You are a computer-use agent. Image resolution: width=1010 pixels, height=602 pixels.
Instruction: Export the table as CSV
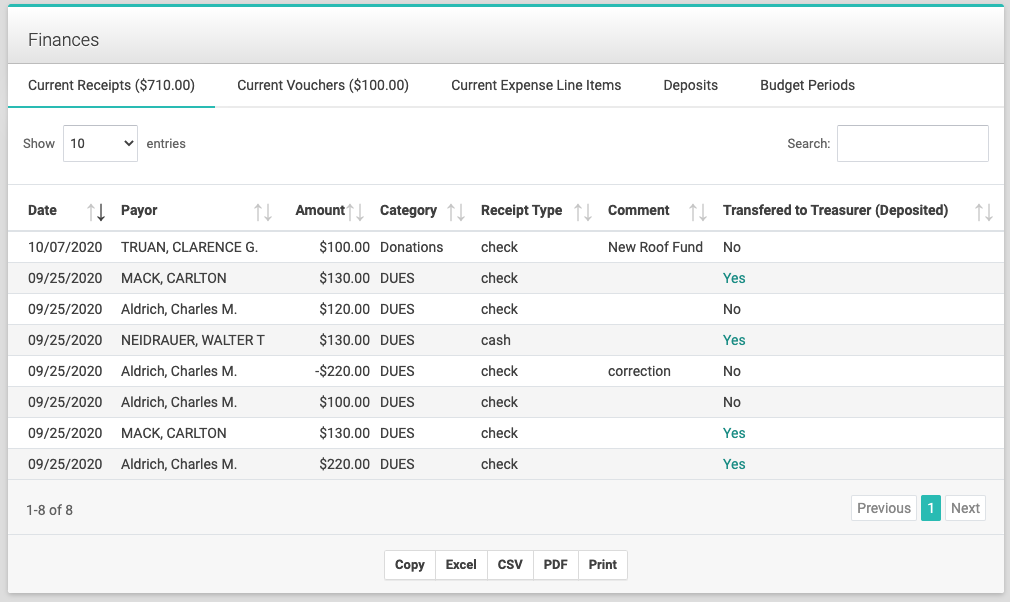(x=510, y=565)
